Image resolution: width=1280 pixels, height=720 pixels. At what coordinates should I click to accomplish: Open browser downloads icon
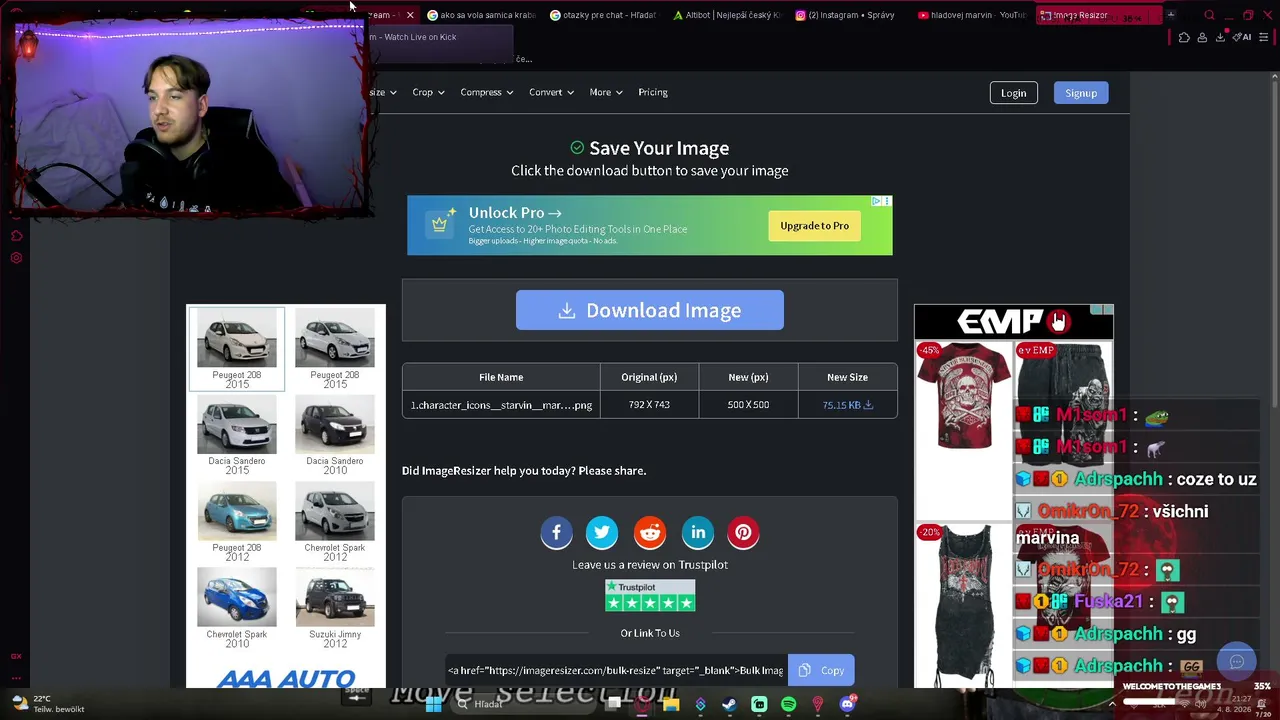point(1220,37)
